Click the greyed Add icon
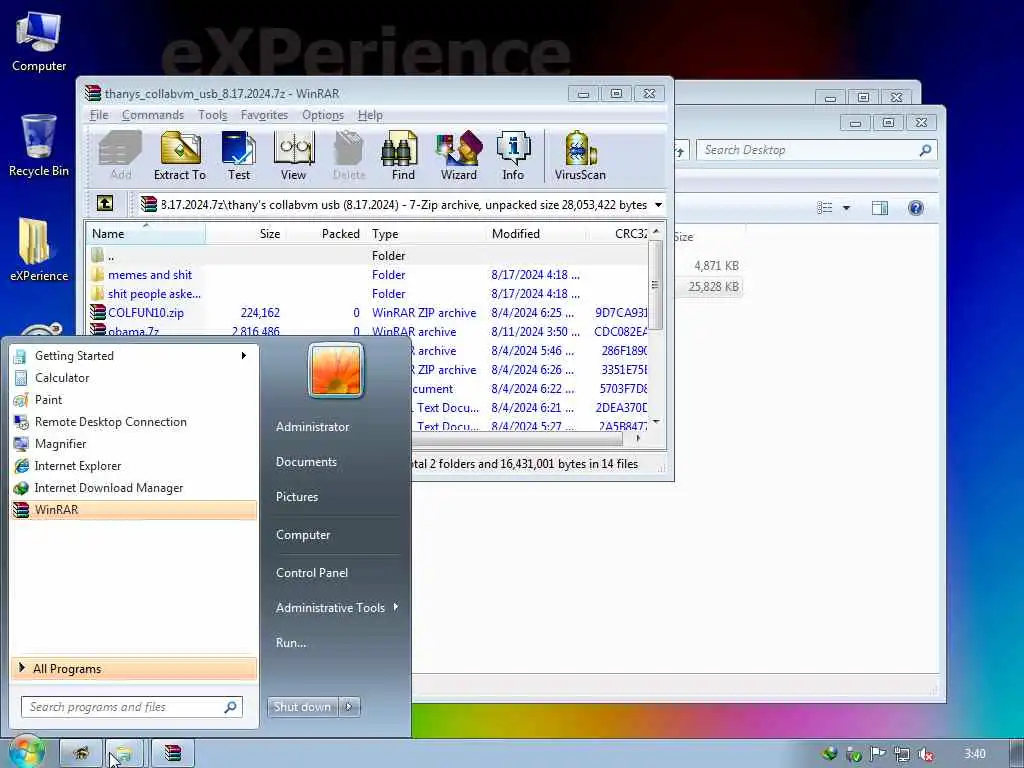The width and height of the screenshot is (1024, 768). pos(120,155)
